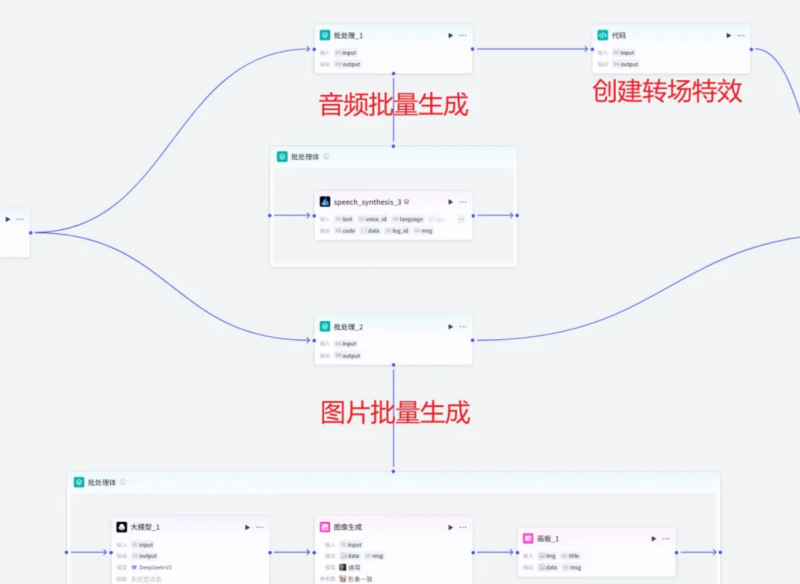Click the right output port of 批处理_2
Viewport: 800px width, 584px height.
click(x=472, y=340)
